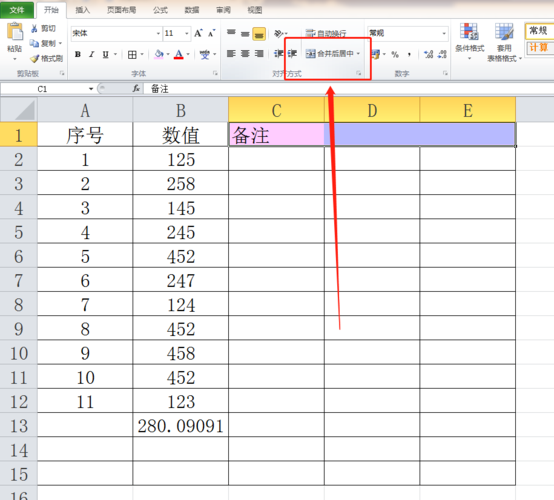Open the number (数字) group dialog launcher
Image resolution: width=554 pixels, height=500 pixels.
445,73
